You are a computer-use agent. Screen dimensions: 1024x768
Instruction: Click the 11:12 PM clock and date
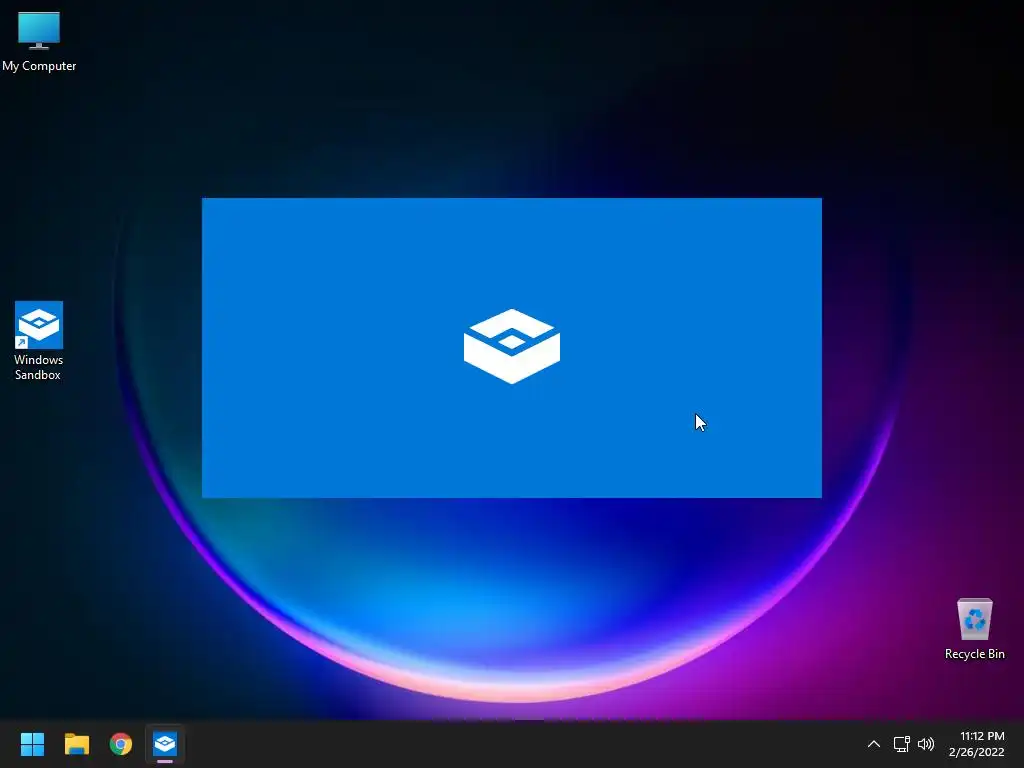[976, 744]
